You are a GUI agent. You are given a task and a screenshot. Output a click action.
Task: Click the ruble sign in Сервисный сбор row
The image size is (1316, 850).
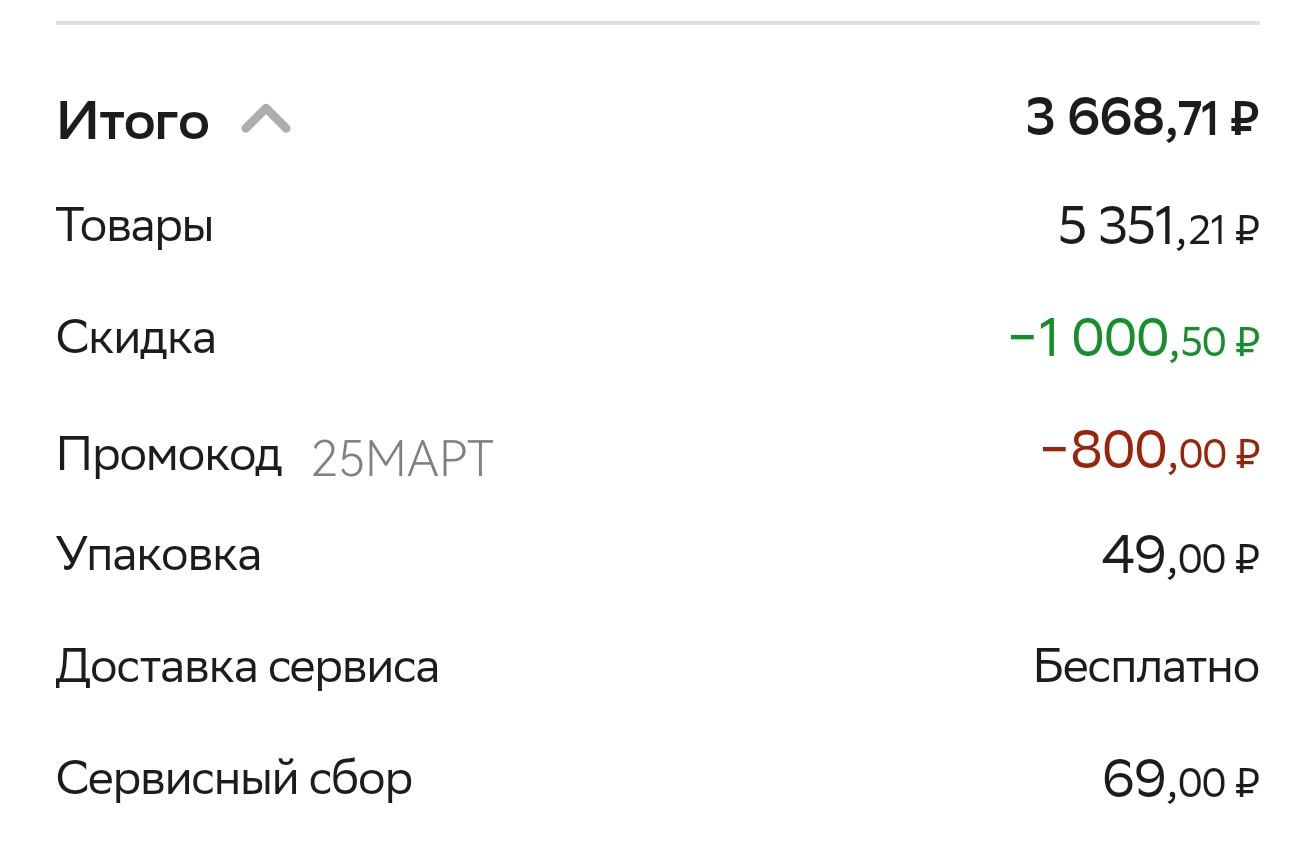(x=1246, y=783)
